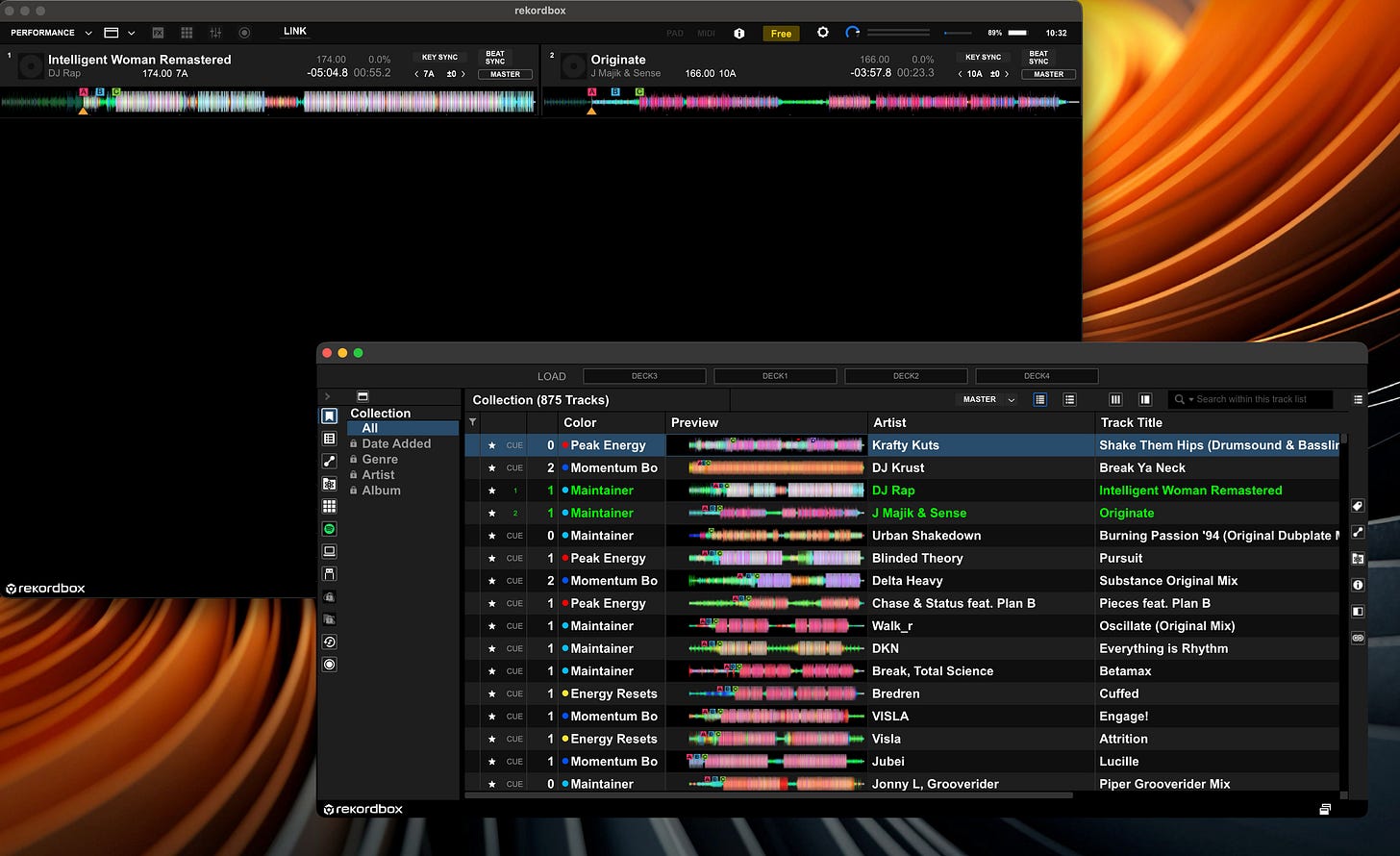1400x856 pixels.
Task: Toggle BEAT SYNC on deck 2
Action: coord(1038,58)
